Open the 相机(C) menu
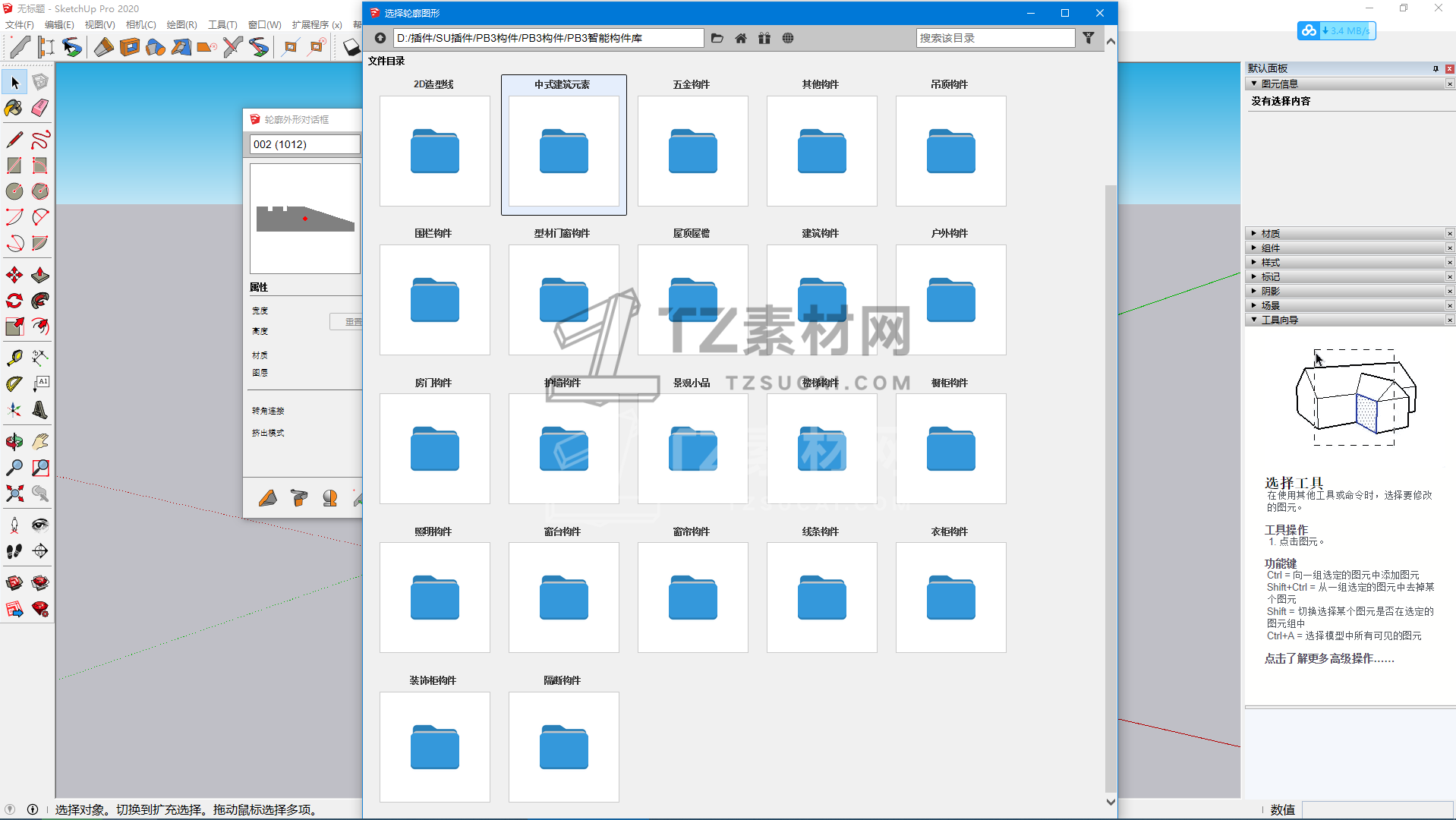This screenshot has height=820, width=1456. pyautogui.click(x=141, y=25)
